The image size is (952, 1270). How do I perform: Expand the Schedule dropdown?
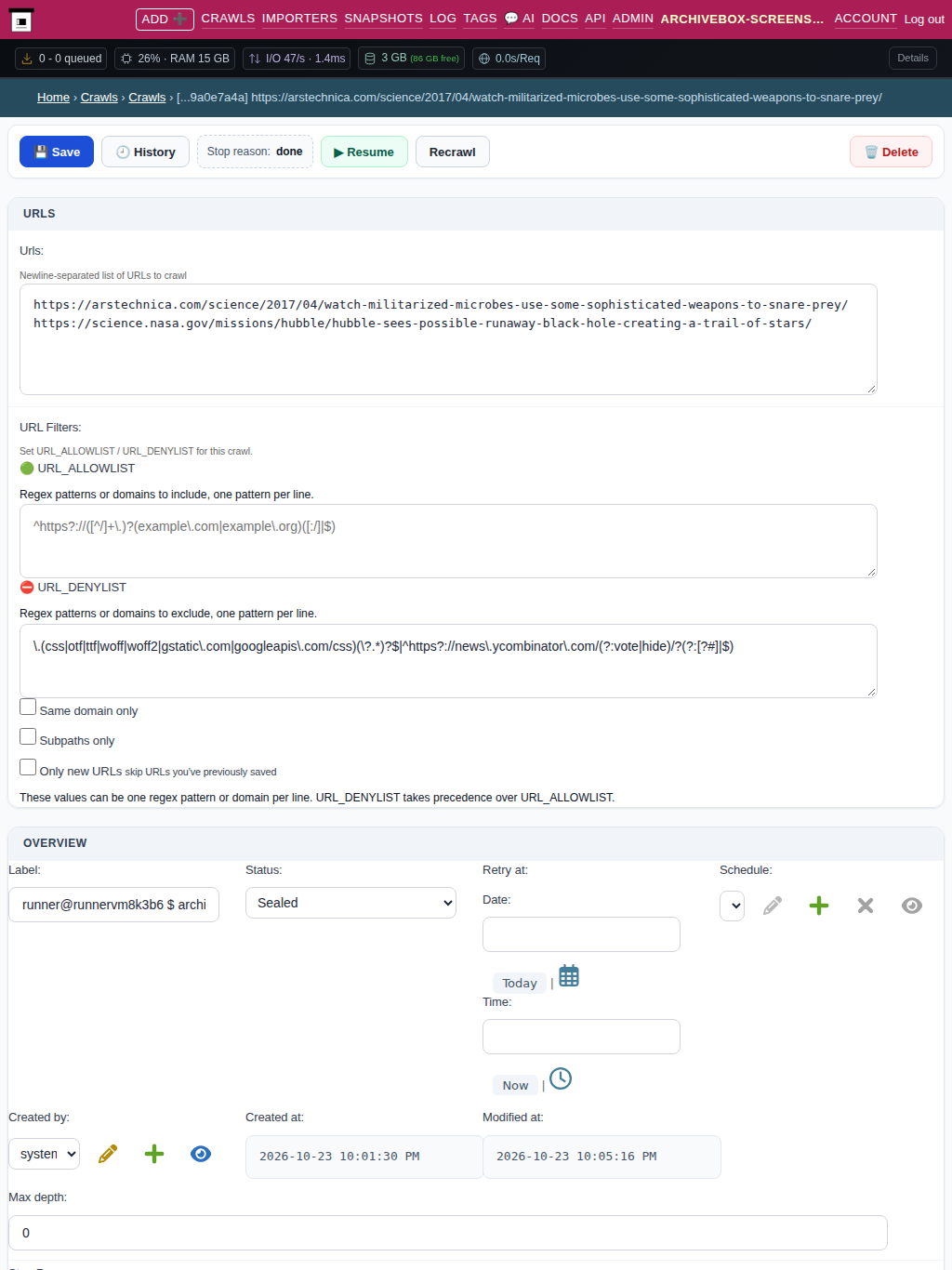[732, 906]
